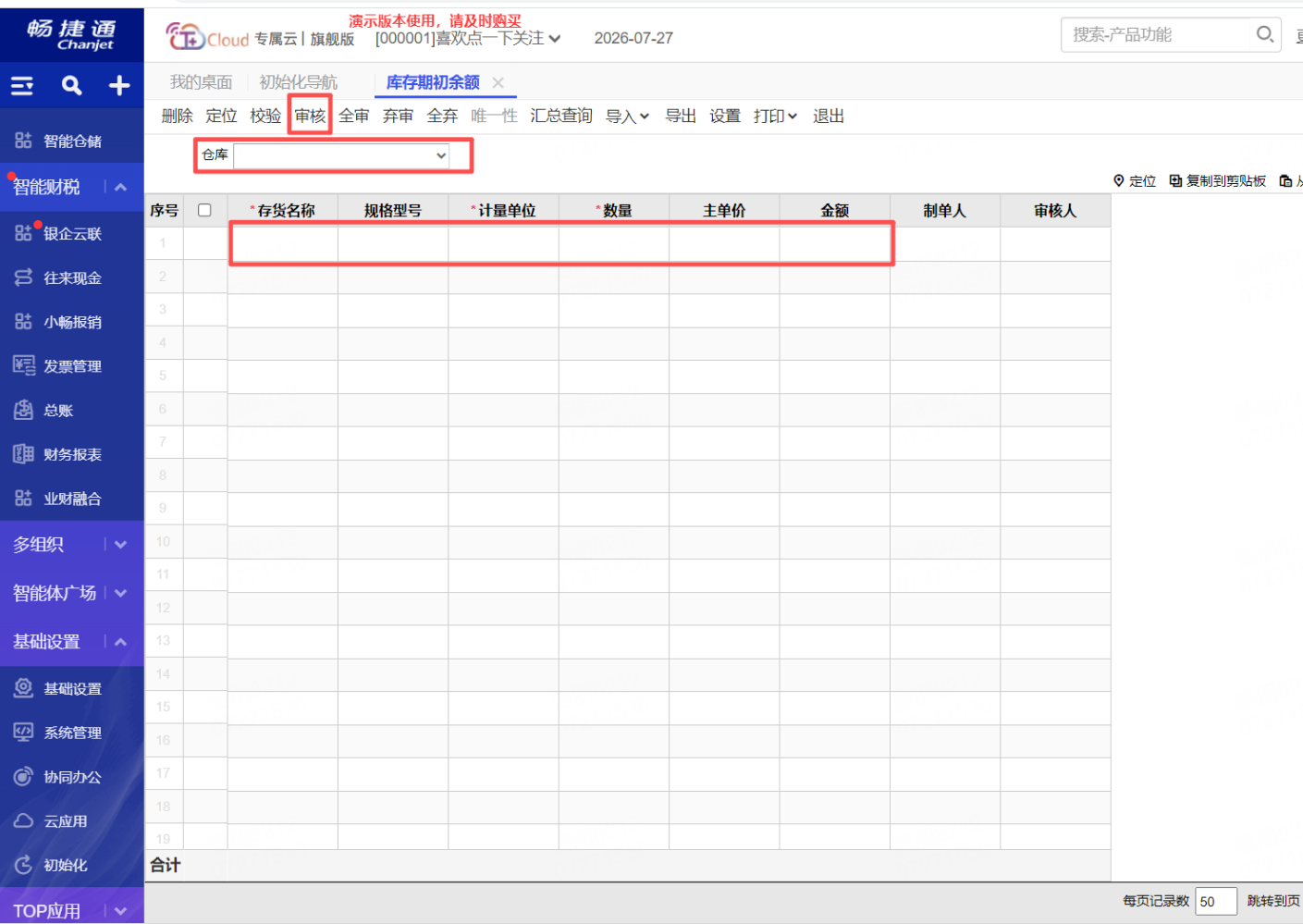1303x924 pixels.
Task: Open the account 喜欢点一下关注 dropdown
Action: (468, 38)
